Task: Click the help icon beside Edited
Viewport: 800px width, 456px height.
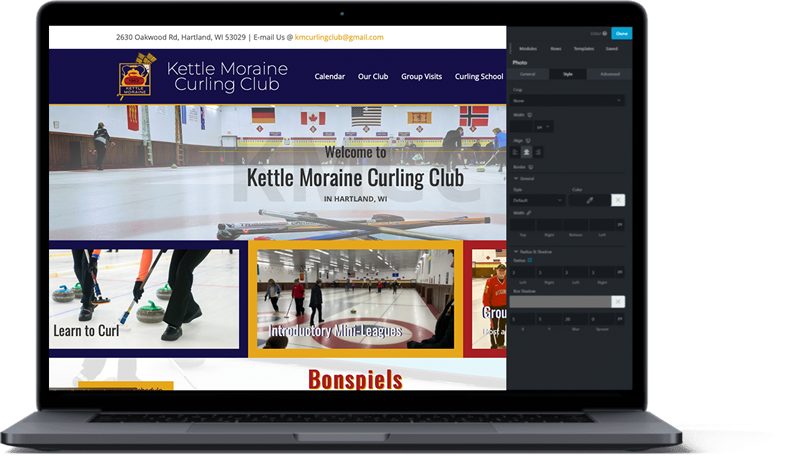Action: click(x=605, y=33)
